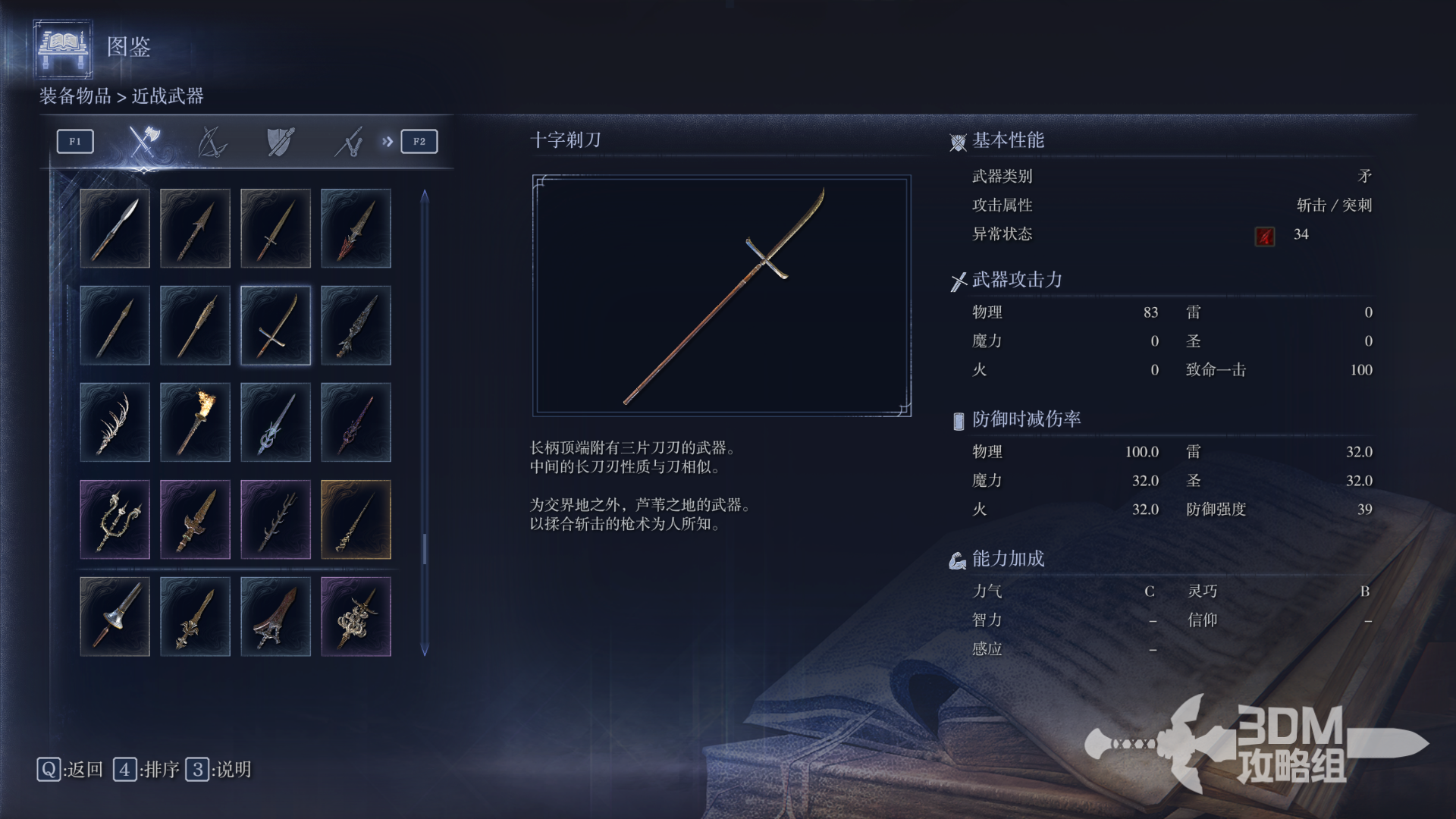Click the scroll up arrow in weapon list
The height and width of the screenshot is (819, 1456).
tap(425, 196)
